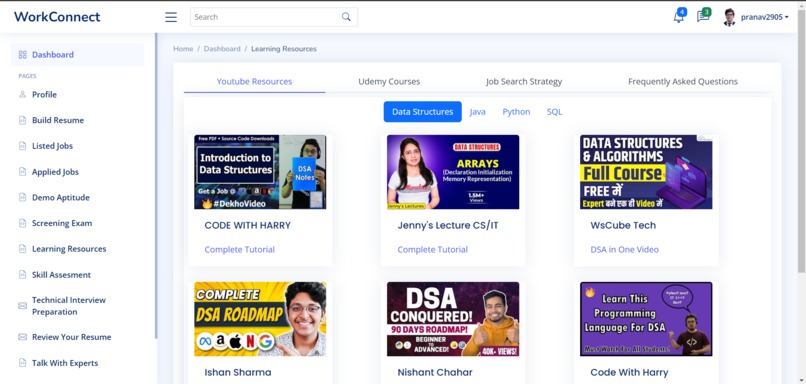
Task: Toggle the hamburger sidebar menu icon
Action: (x=171, y=17)
